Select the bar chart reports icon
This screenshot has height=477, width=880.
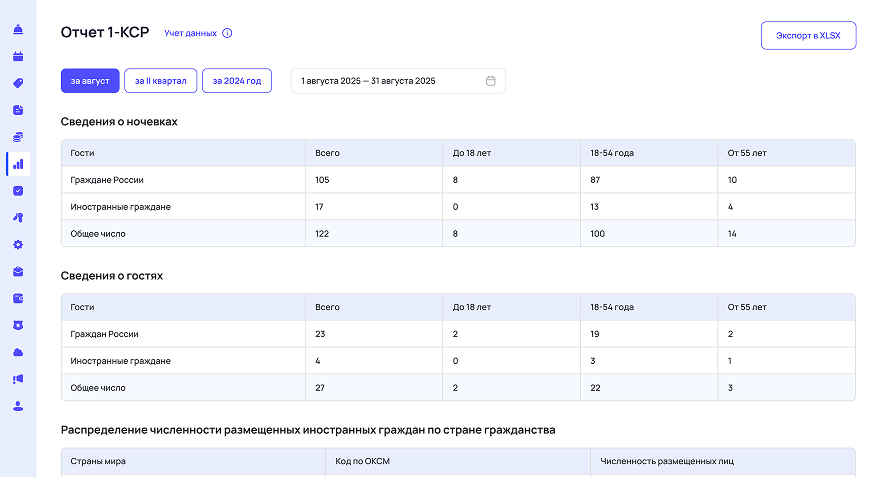tap(18, 164)
